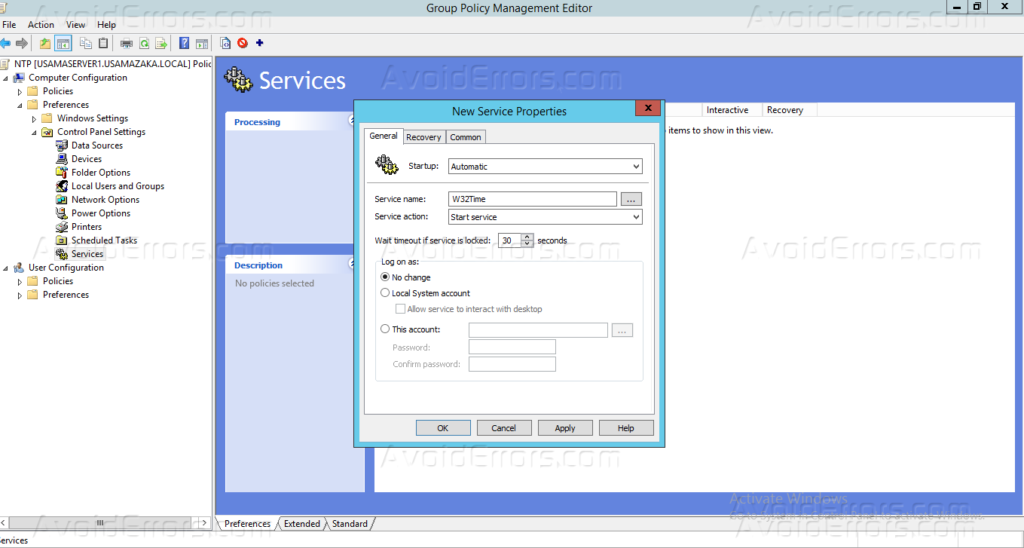Screen dimensions: 1024x548
Task: Open the Service action dropdown
Action: pyautogui.click(x=544, y=217)
